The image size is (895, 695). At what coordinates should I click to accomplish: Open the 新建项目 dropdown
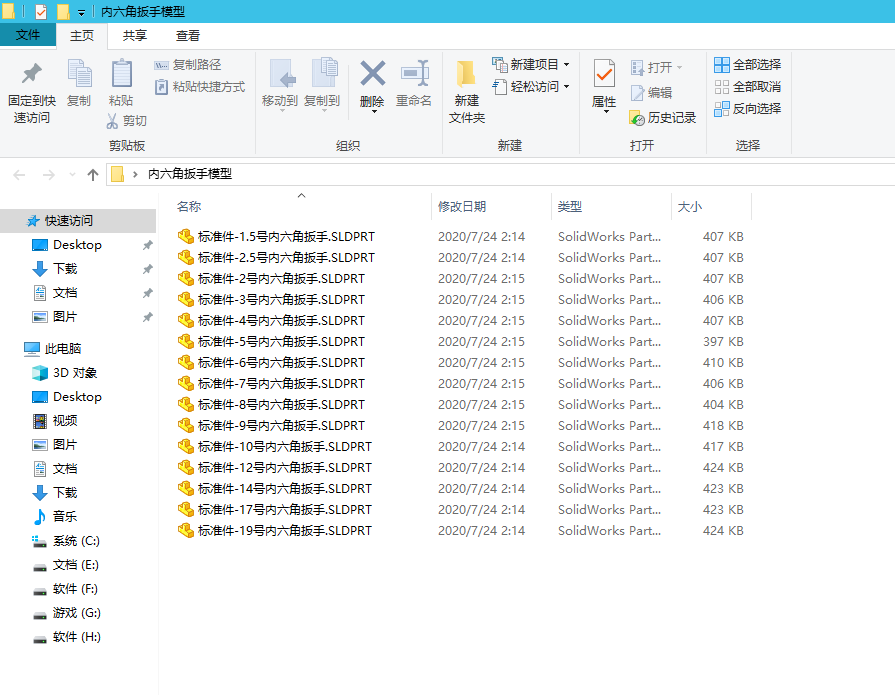pyautogui.click(x=530, y=64)
